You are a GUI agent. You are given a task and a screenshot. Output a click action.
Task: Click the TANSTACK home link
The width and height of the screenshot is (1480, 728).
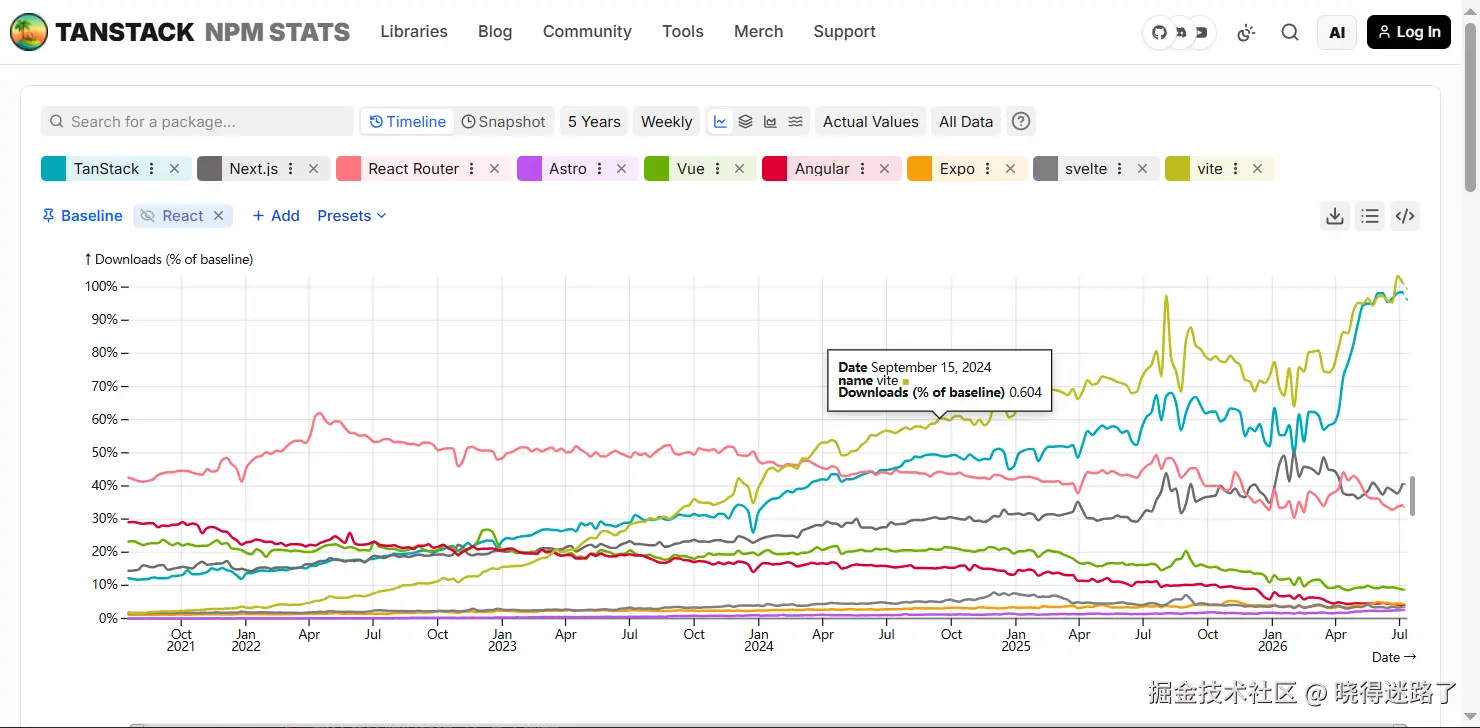tap(125, 32)
